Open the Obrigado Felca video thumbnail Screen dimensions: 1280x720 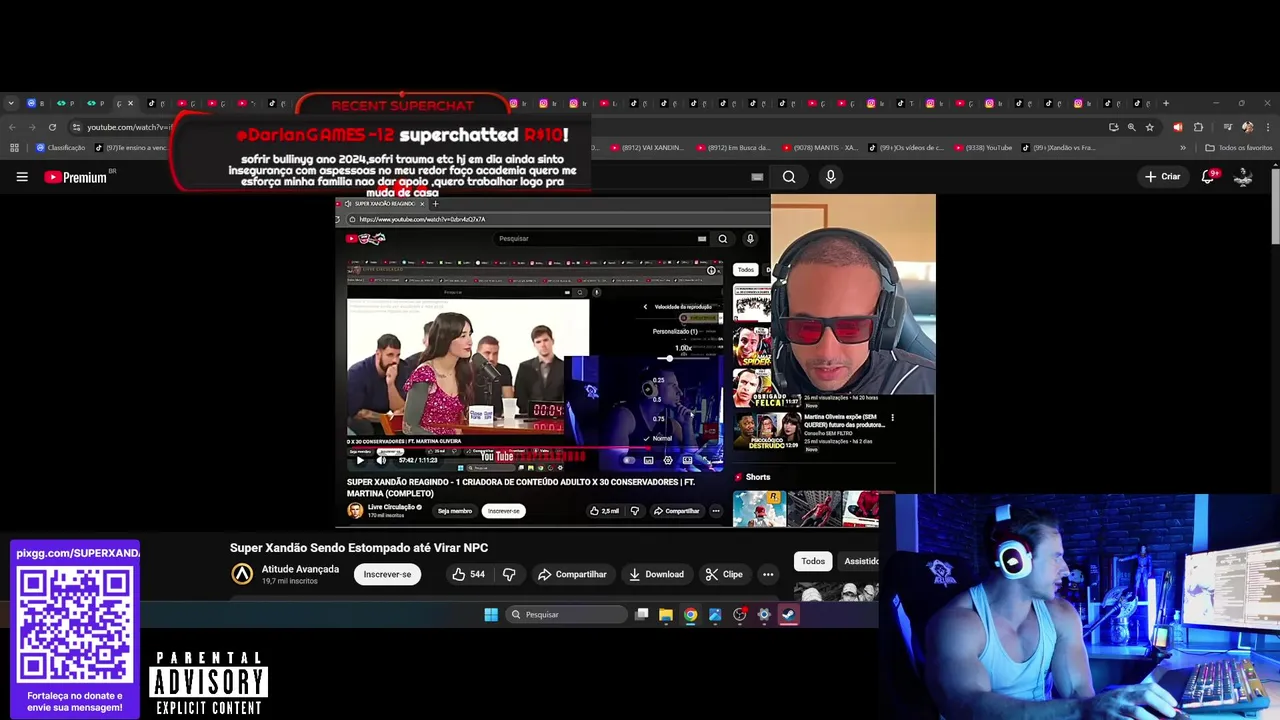coord(766,388)
